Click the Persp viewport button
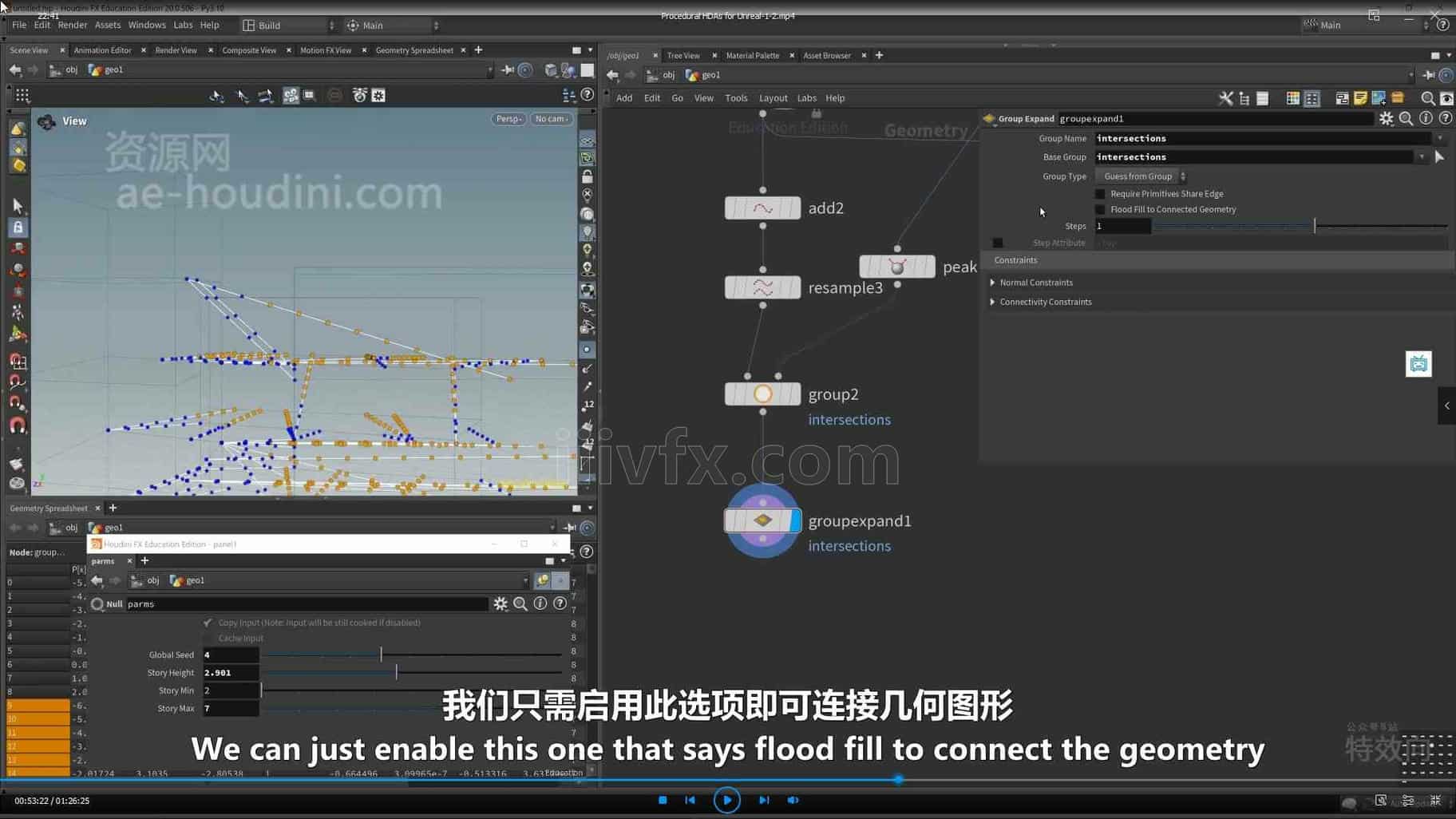Image resolution: width=1456 pixels, height=819 pixels. coord(508,119)
